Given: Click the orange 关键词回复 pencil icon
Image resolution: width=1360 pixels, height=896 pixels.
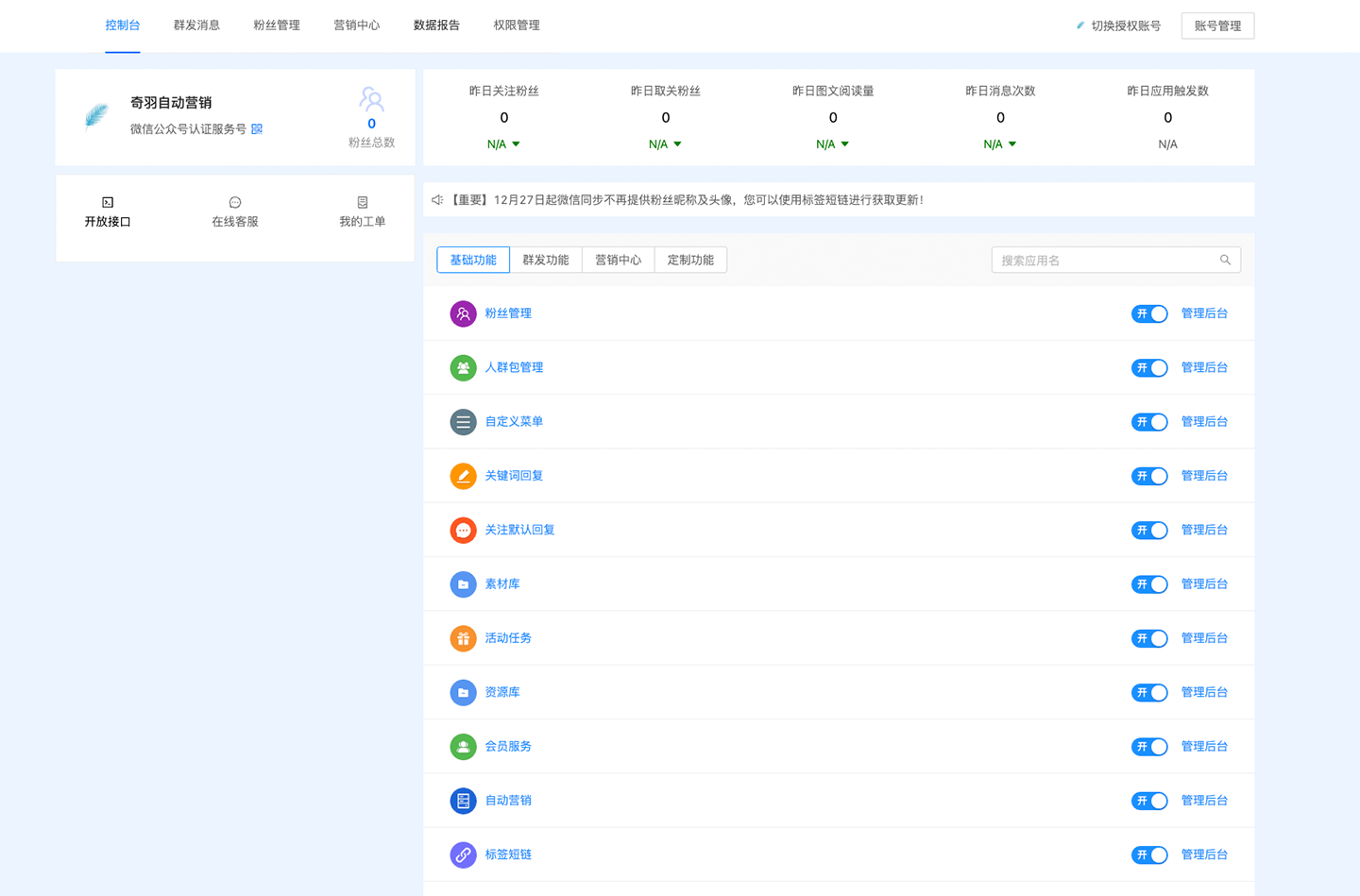Looking at the screenshot, I should [463, 476].
